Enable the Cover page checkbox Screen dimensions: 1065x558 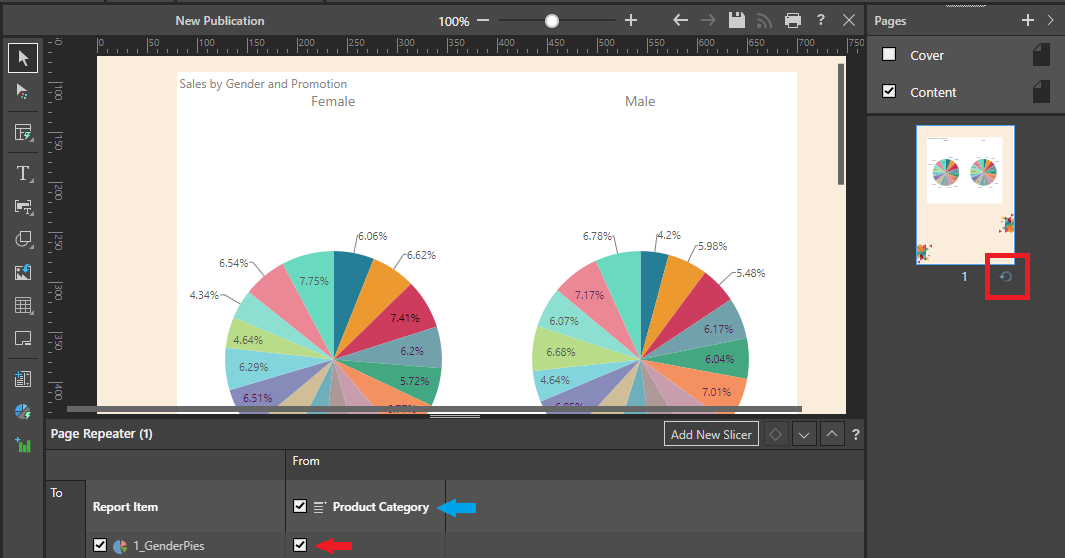click(889, 55)
